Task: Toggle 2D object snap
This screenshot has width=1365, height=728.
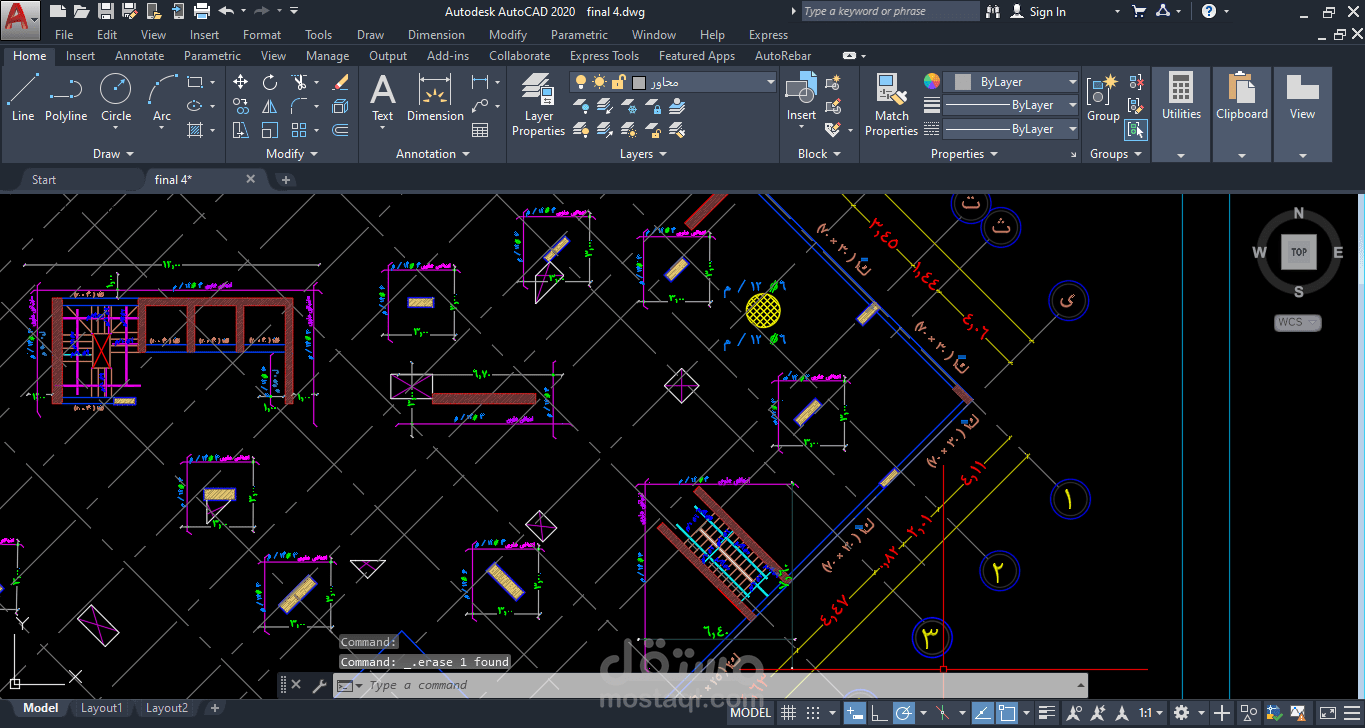Action: click(1006, 713)
